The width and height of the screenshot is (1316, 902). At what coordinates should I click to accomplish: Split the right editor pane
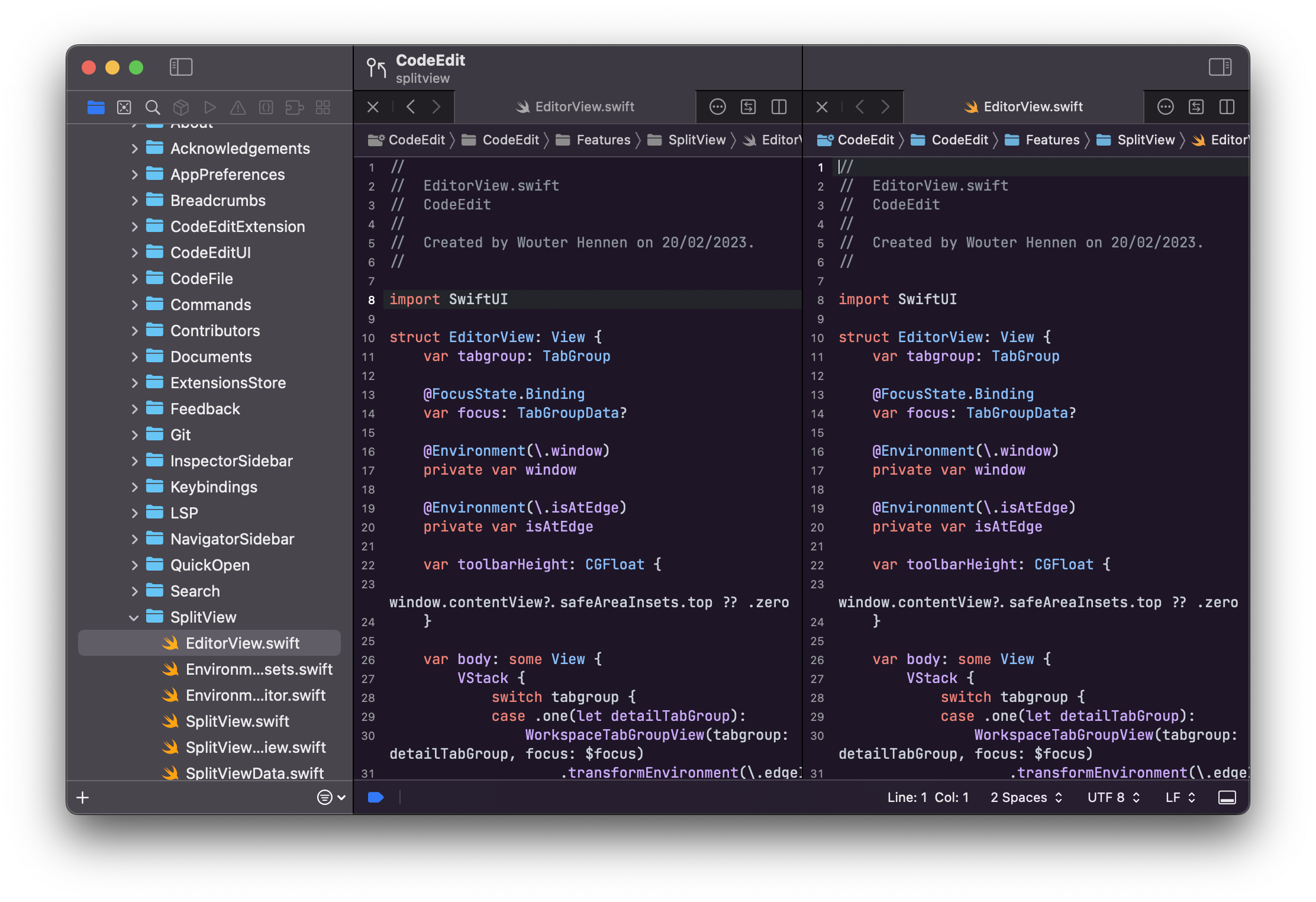tap(1227, 107)
